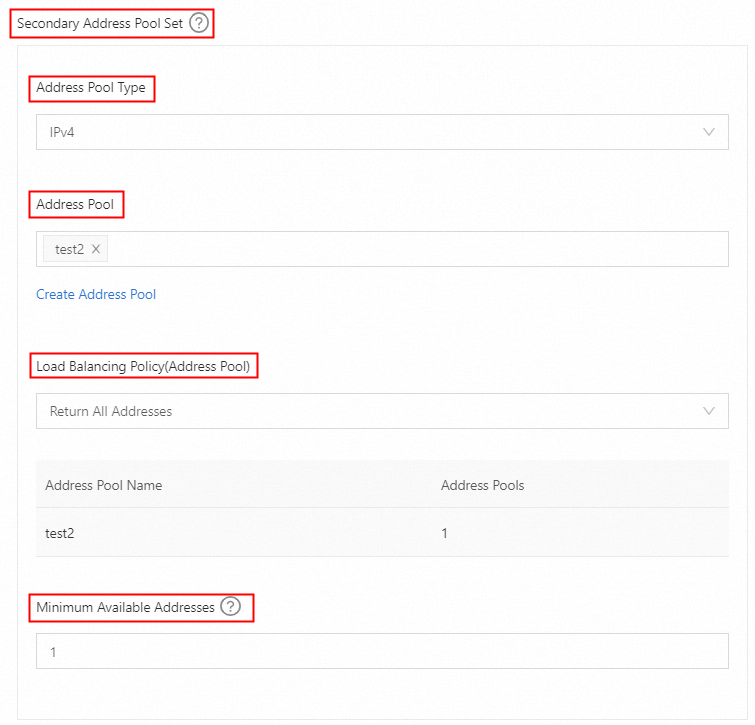Click the Load Balancing Policy(Address Pool) label

pyautogui.click(x=143, y=366)
